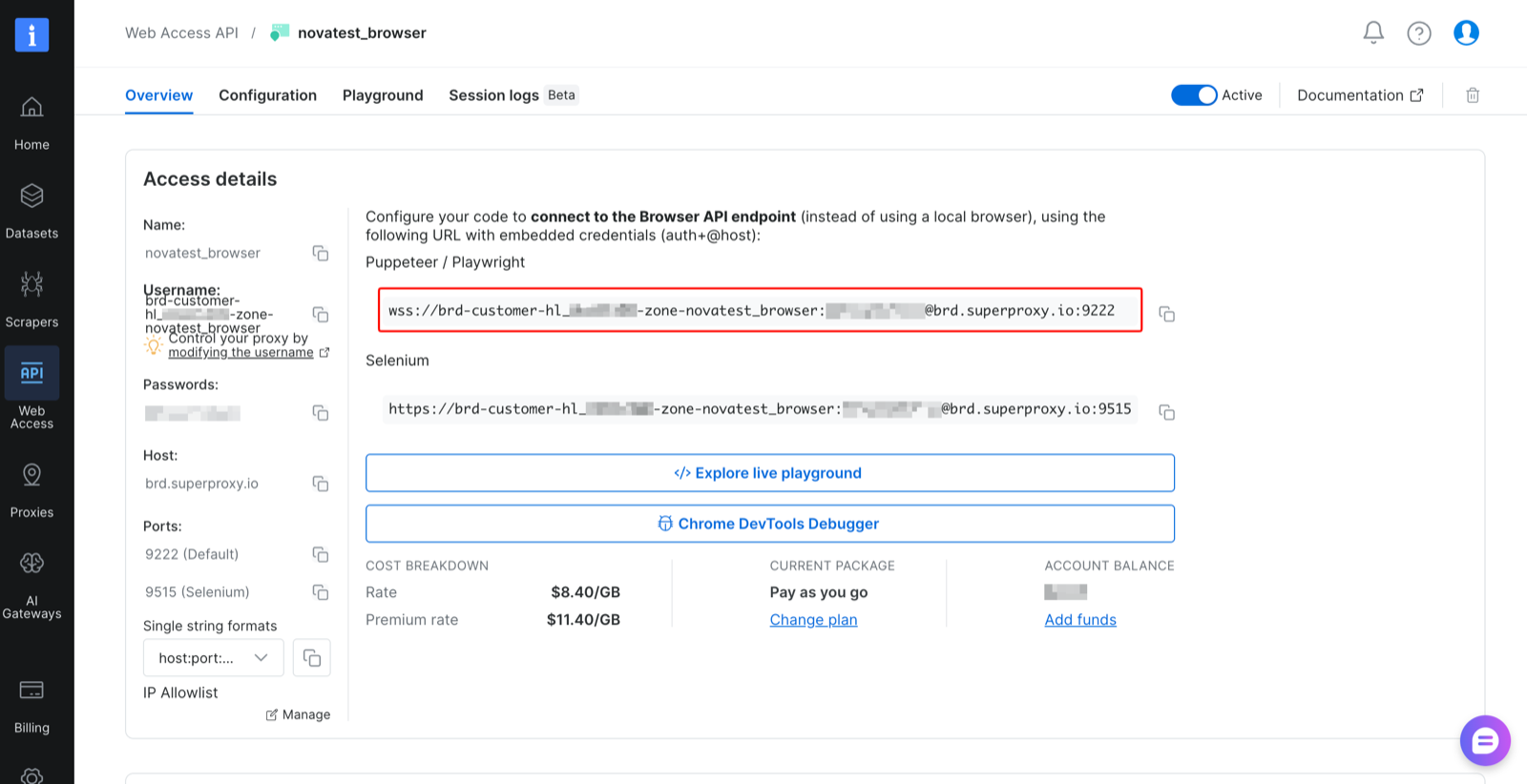This screenshot has width=1527, height=784.
Task: Copy the username value
Action: [x=321, y=314]
